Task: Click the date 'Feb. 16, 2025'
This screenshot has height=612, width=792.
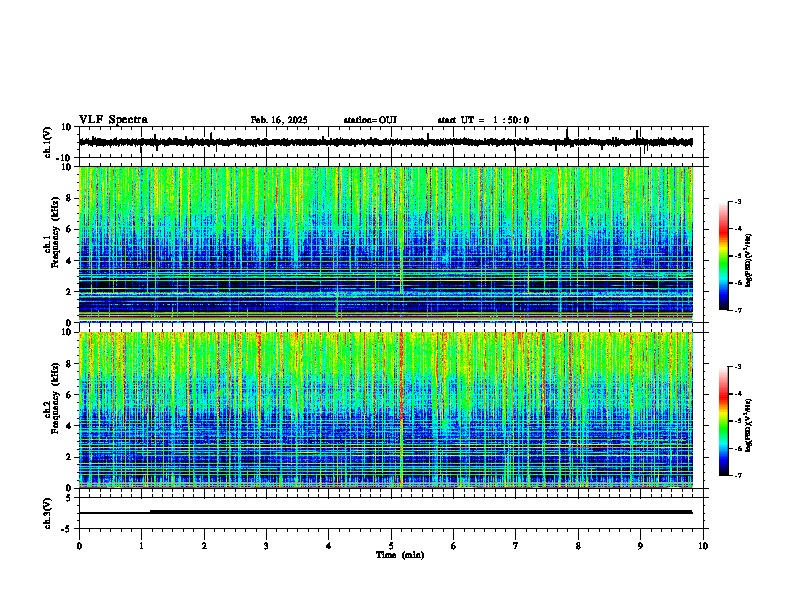Action: [x=279, y=120]
